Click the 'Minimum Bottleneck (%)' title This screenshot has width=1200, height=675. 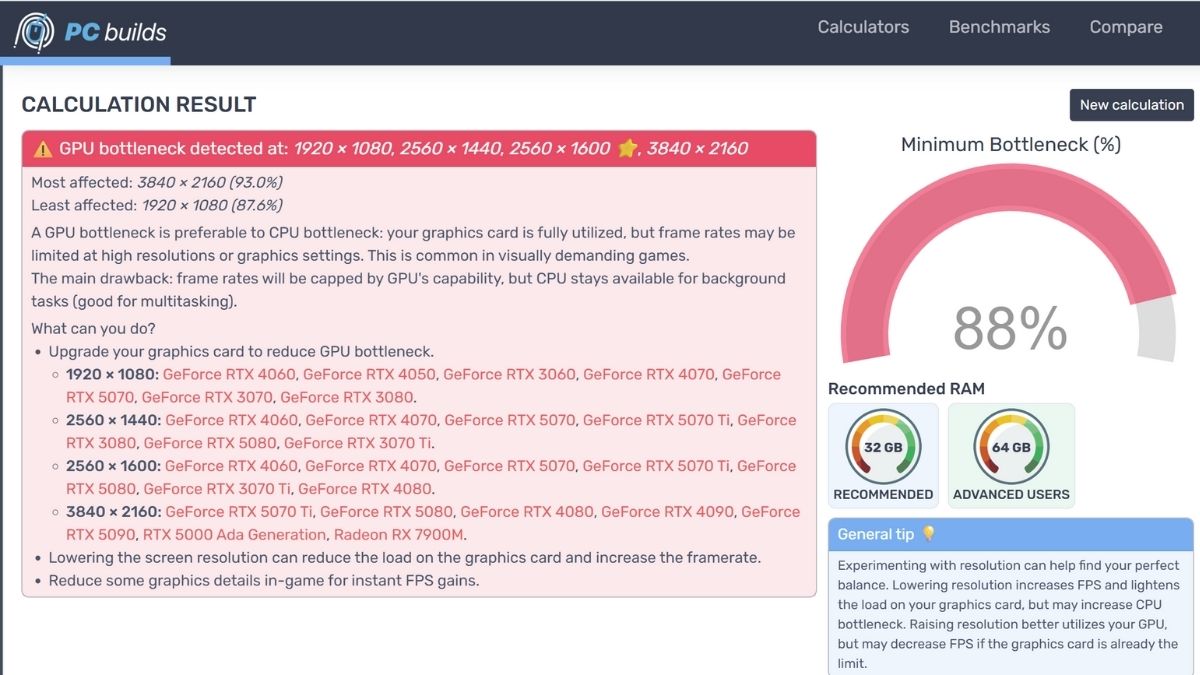click(x=1010, y=145)
